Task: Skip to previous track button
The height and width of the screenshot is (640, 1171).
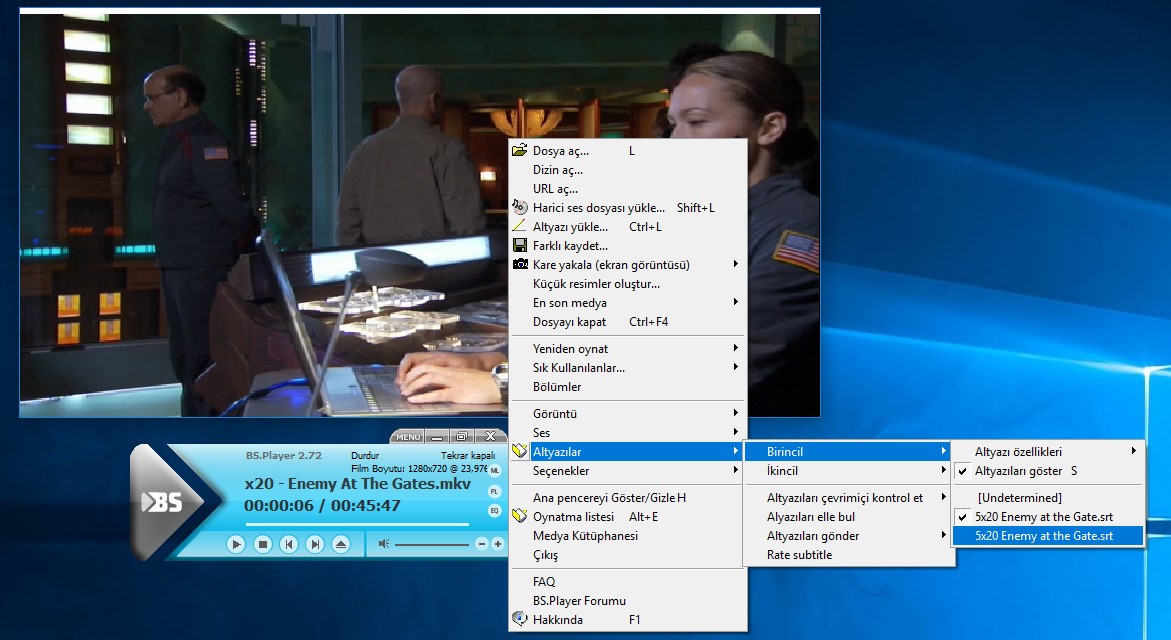Action: tap(288, 544)
